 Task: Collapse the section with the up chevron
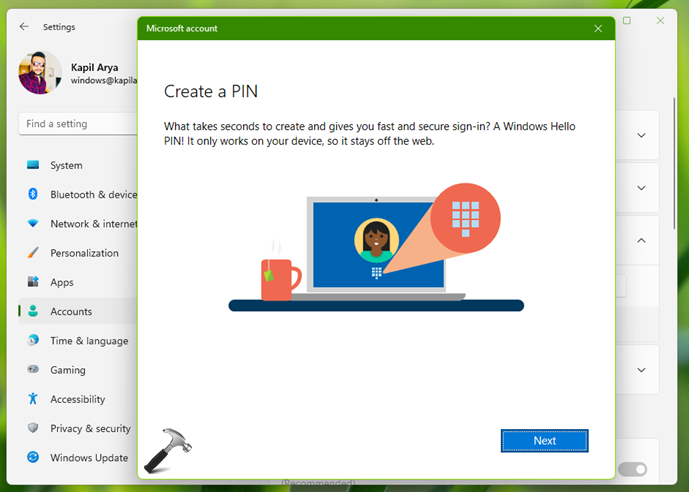point(641,241)
